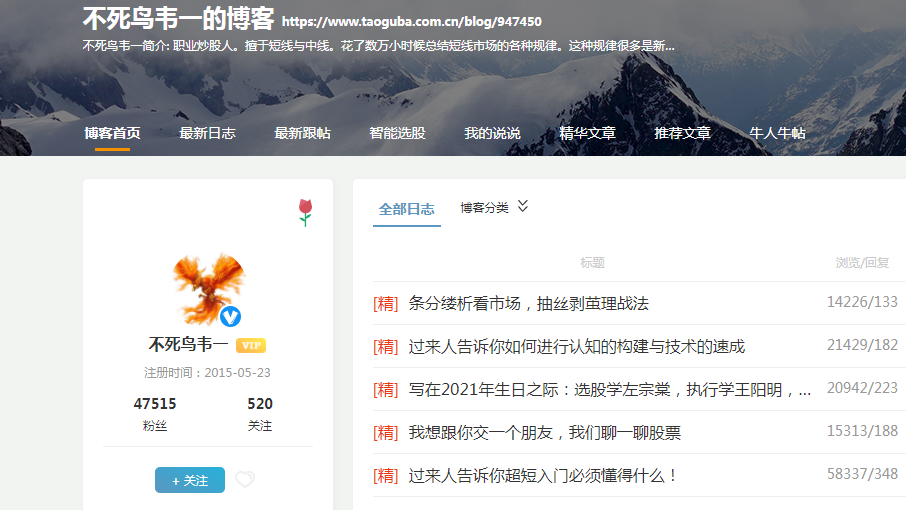Click the view count 14226/133
Image resolution: width=906 pixels, height=510 pixels.
[x=862, y=302]
